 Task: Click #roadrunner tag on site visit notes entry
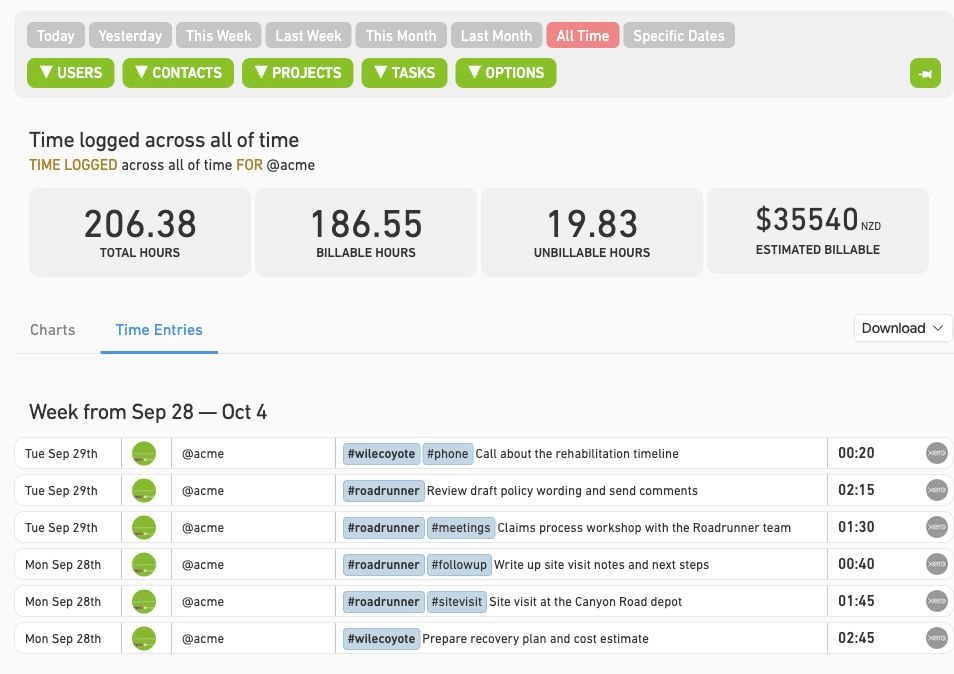click(x=383, y=565)
